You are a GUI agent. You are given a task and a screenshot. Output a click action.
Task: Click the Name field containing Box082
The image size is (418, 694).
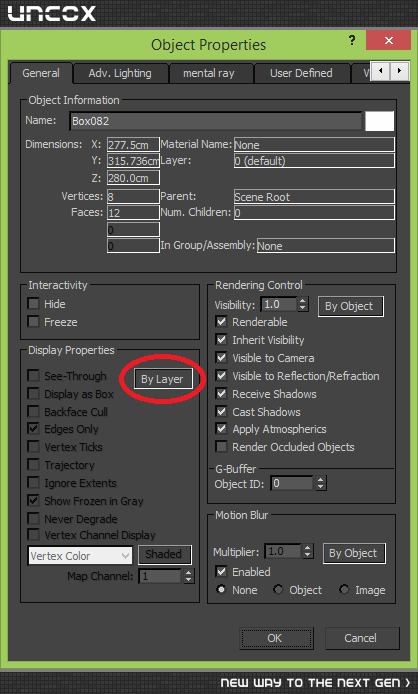click(x=216, y=121)
